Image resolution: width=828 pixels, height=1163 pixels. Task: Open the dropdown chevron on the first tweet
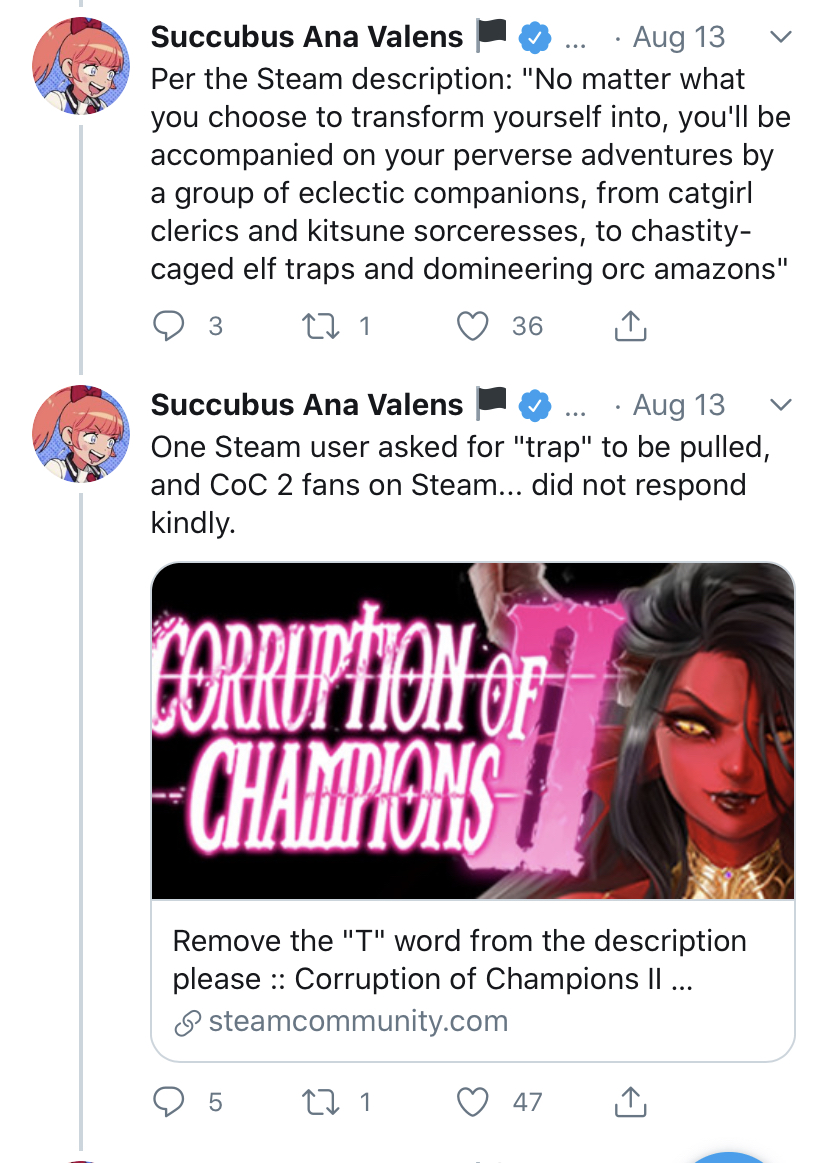pyautogui.click(x=781, y=38)
